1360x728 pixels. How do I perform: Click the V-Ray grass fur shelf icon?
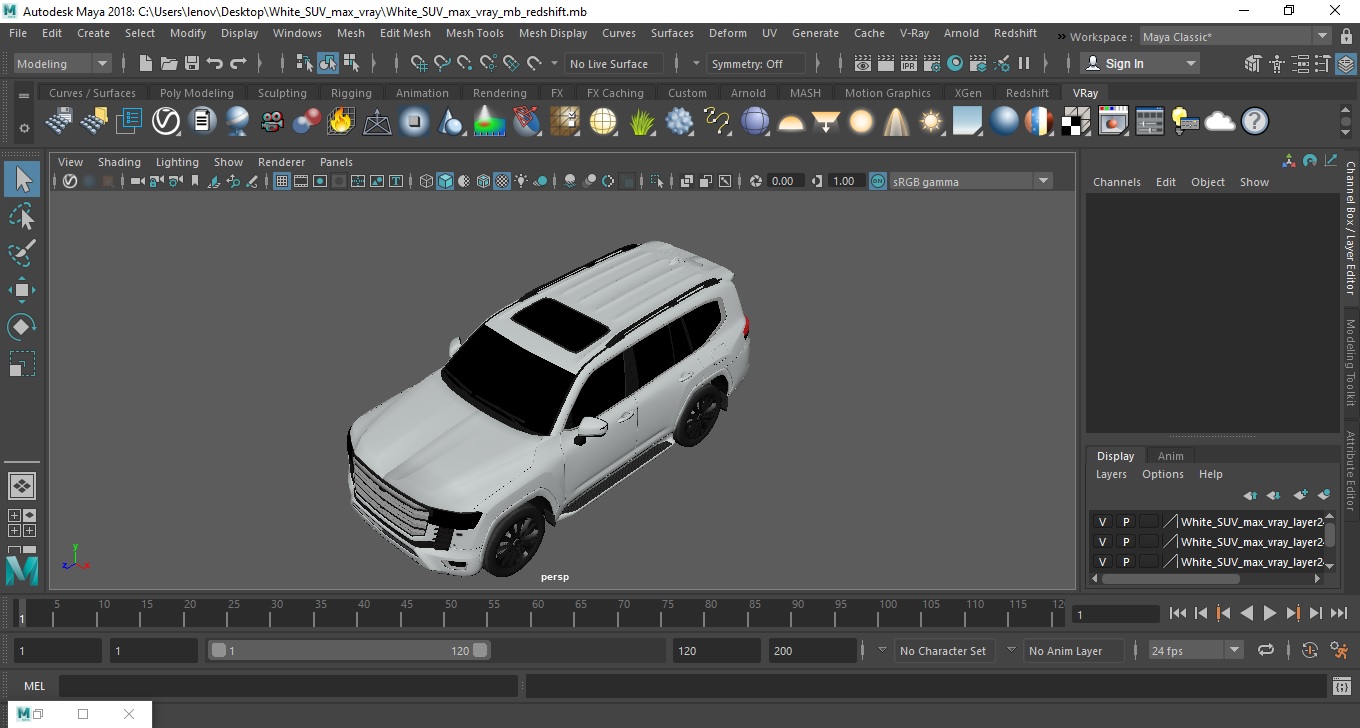click(642, 122)
